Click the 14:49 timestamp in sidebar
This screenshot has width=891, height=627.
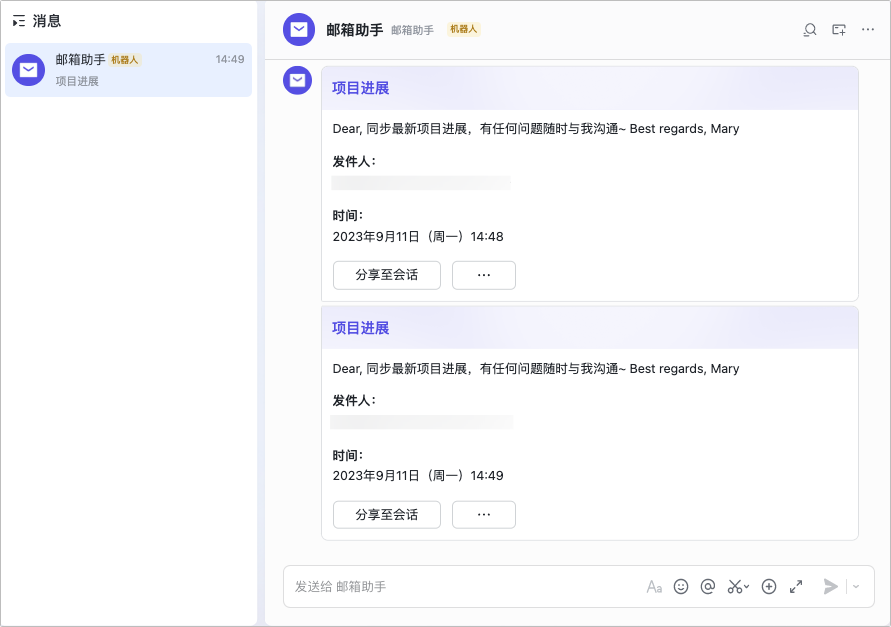point(230,60)
